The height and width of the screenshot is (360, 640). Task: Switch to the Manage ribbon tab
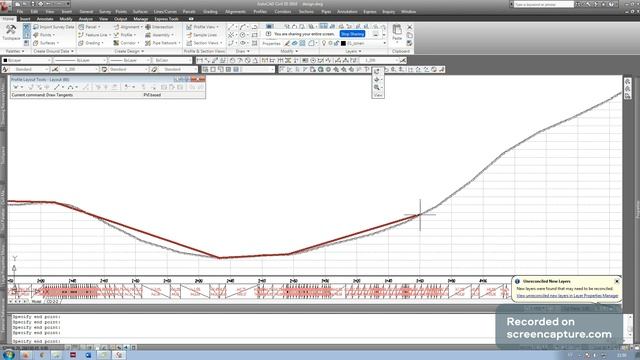click(x=140, y=19)
